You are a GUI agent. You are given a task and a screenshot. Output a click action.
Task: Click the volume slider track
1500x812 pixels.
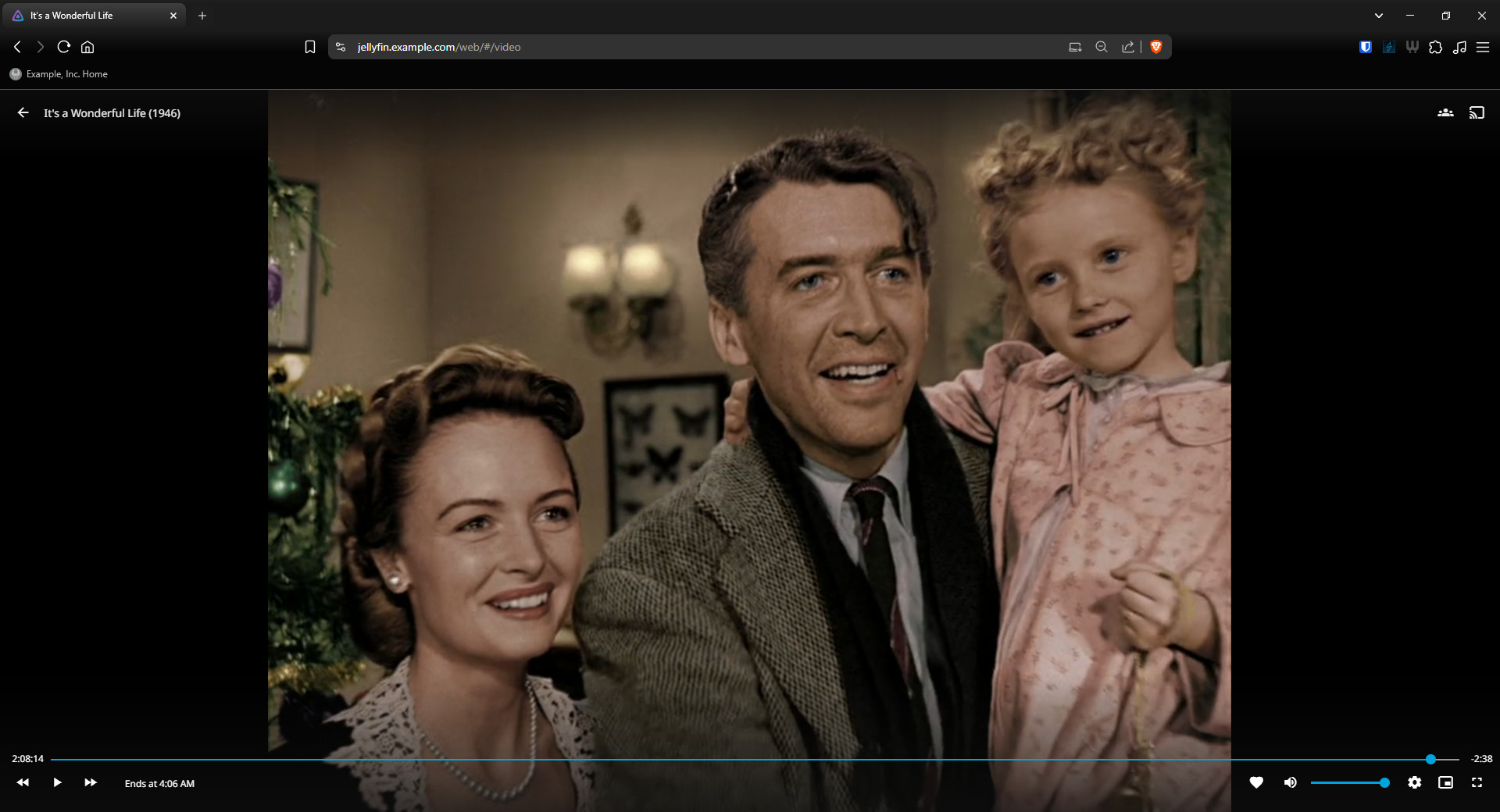point(1347,782)
